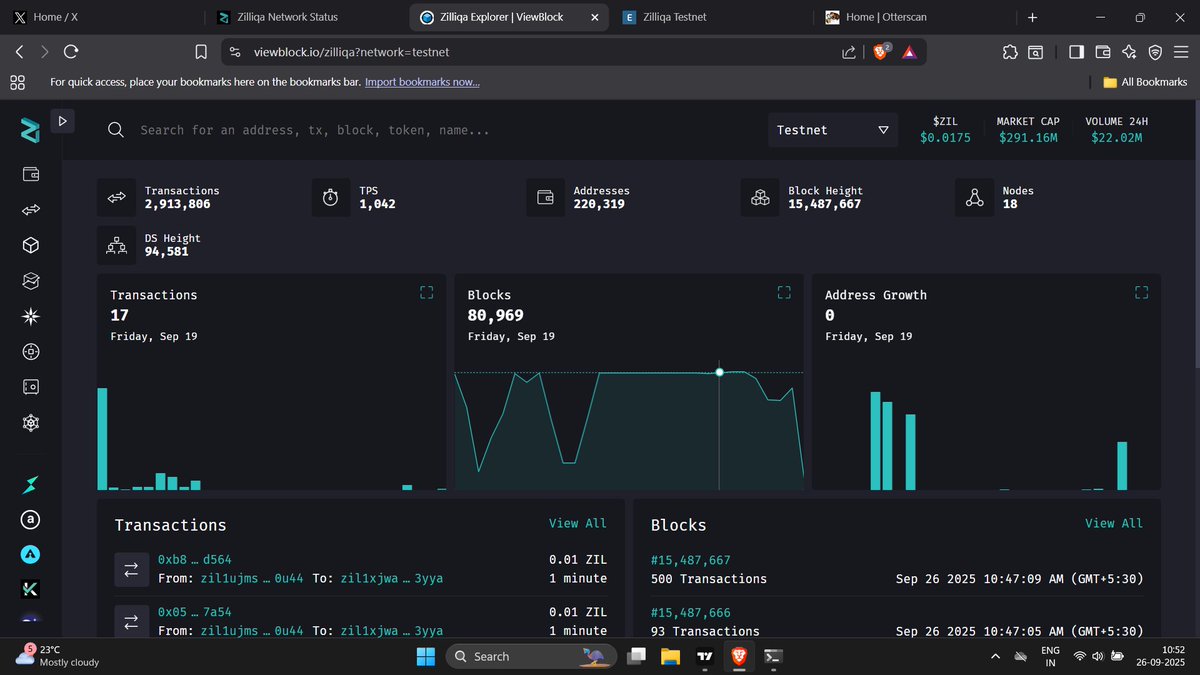This screenshot has width=1200, height=675.
Task: Open the Brave Shields icon in address bar
Action: click(881, 51)
